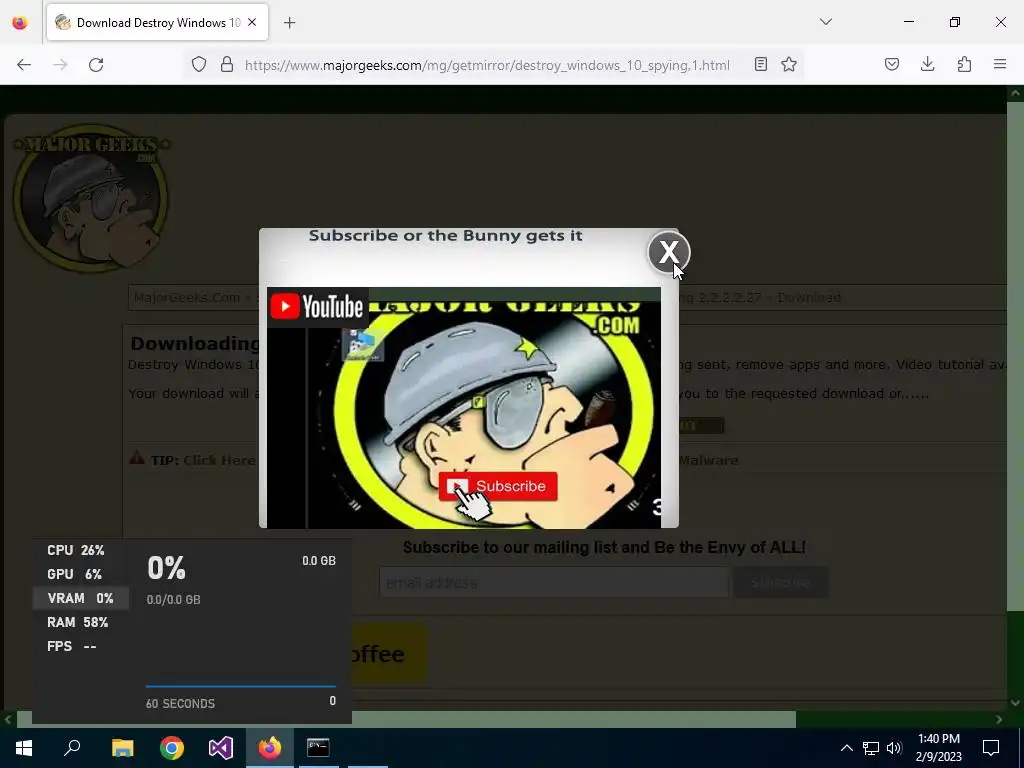Open Visual Studio from taskbar
This screenshot has height=768, width=1024.
221,748
